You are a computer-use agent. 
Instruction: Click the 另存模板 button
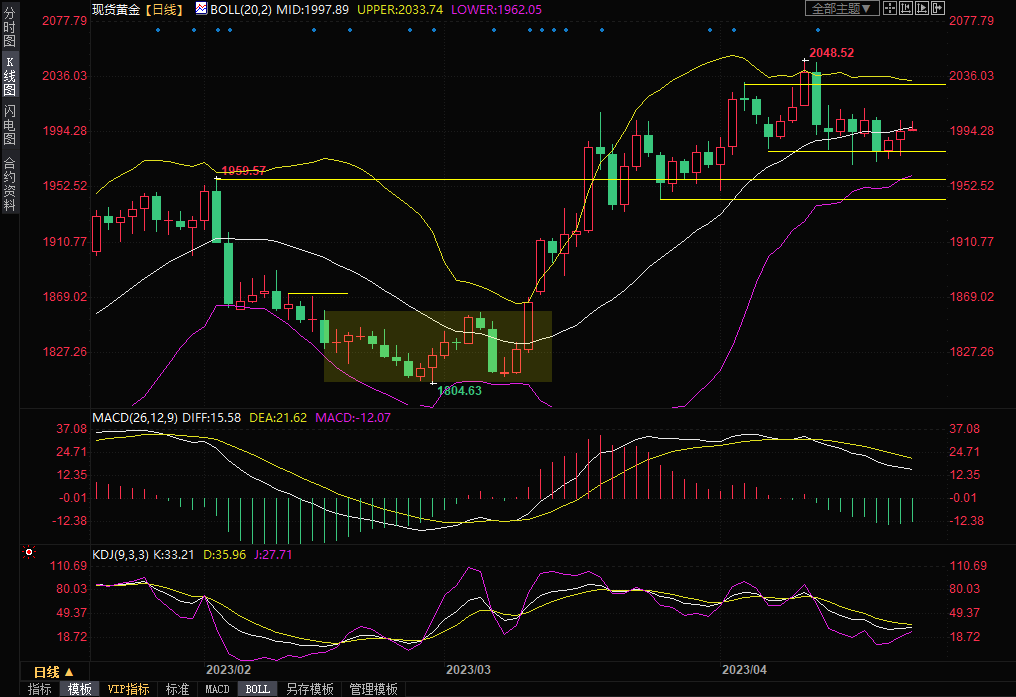pos(309,689)
